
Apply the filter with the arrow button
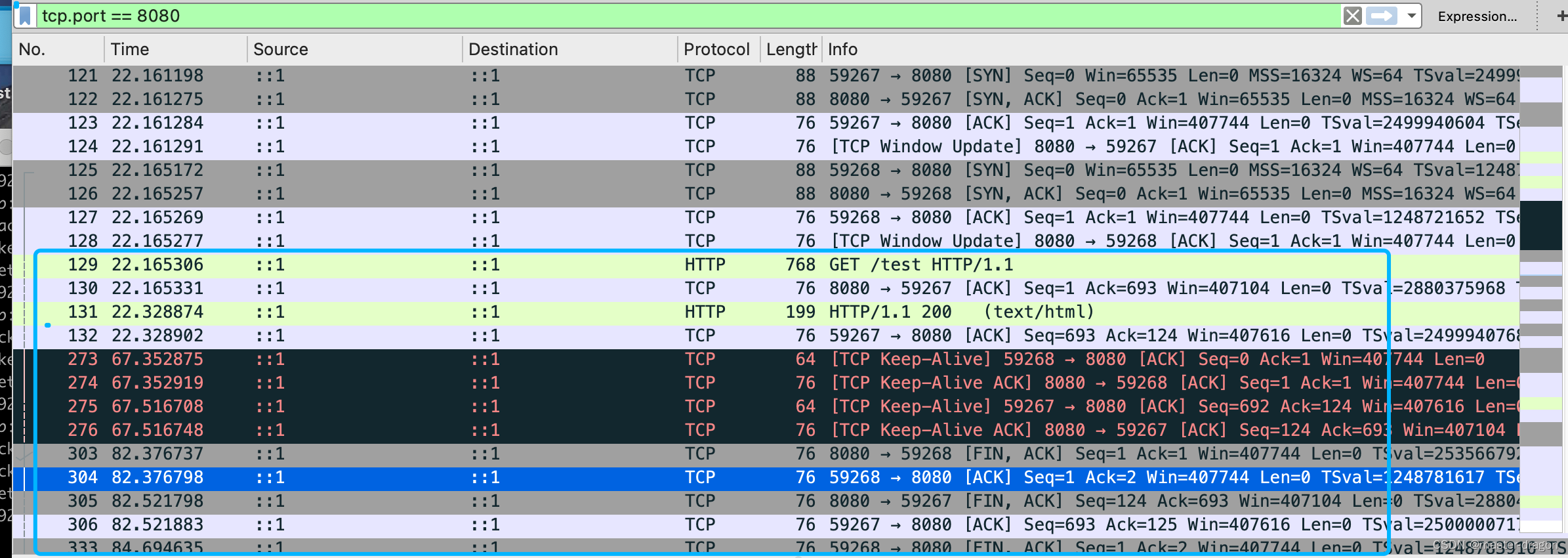(1382, 16)
